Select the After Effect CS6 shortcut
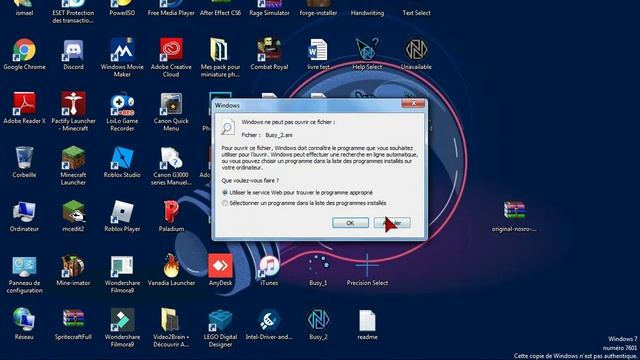The width and height of the screenshot is (640, 360). coord(220,8)
